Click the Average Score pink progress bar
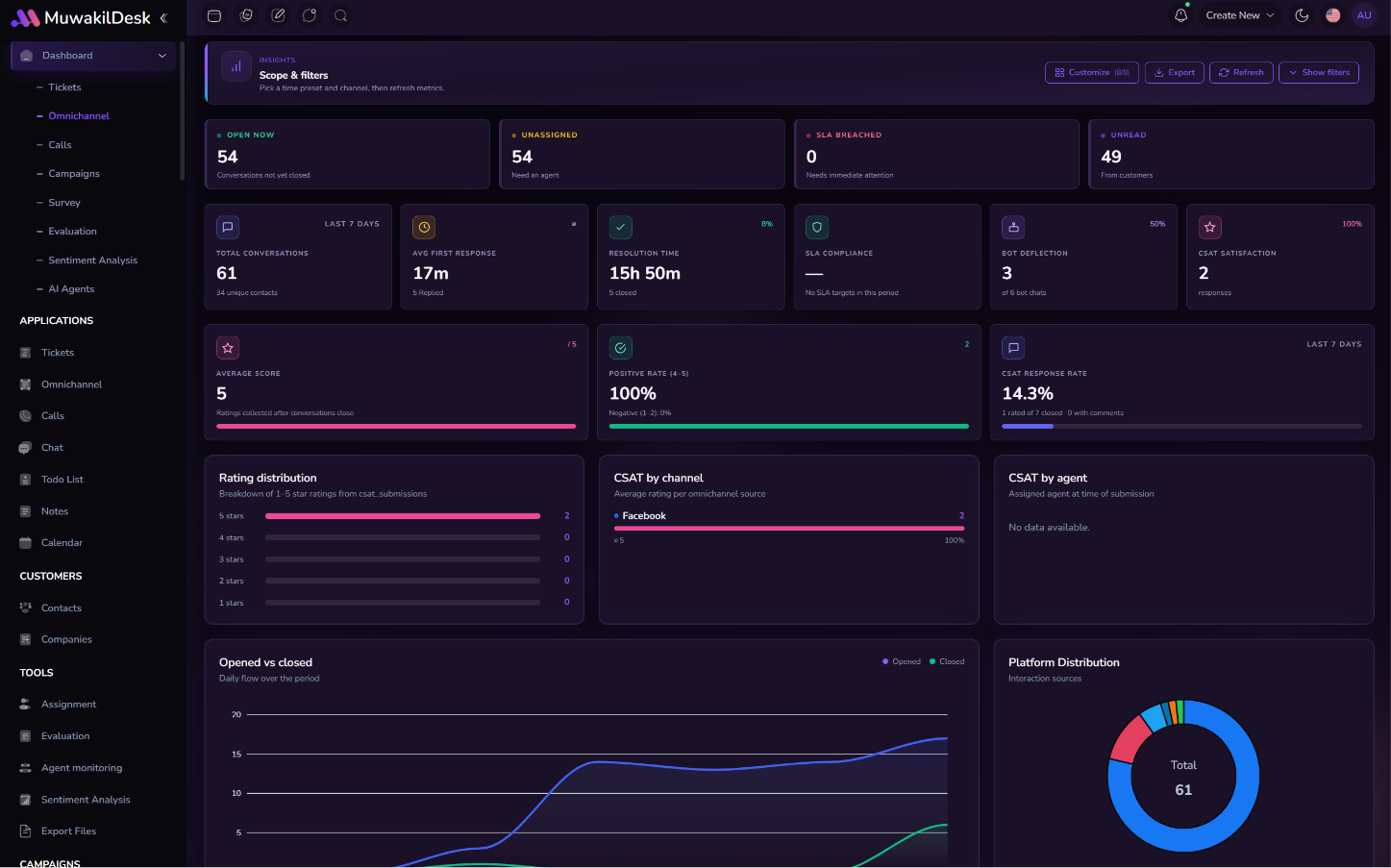 [x=396, y=426]
